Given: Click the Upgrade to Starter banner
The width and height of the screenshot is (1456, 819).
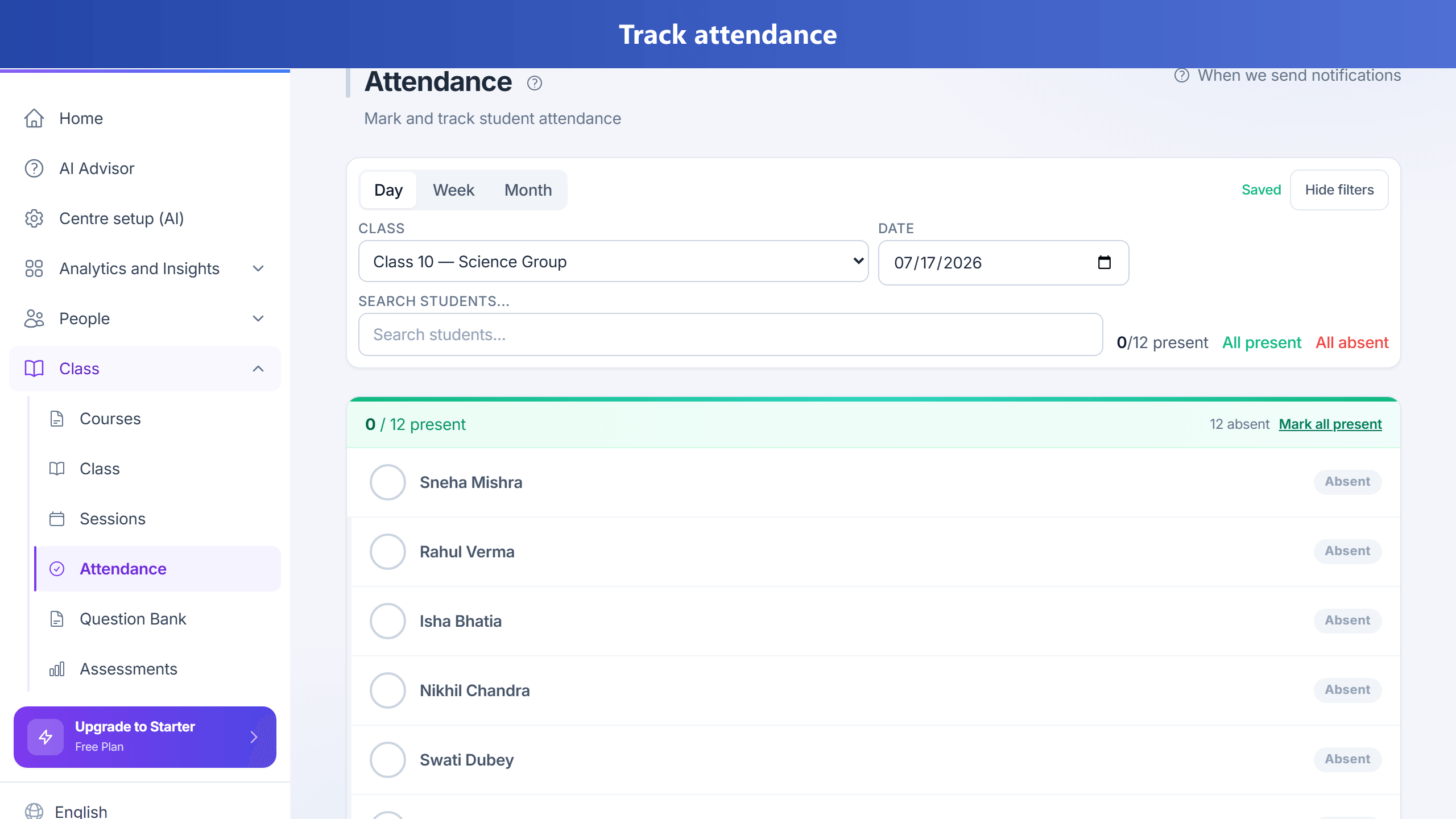Looking at the screenshot, I should [145, 737].
